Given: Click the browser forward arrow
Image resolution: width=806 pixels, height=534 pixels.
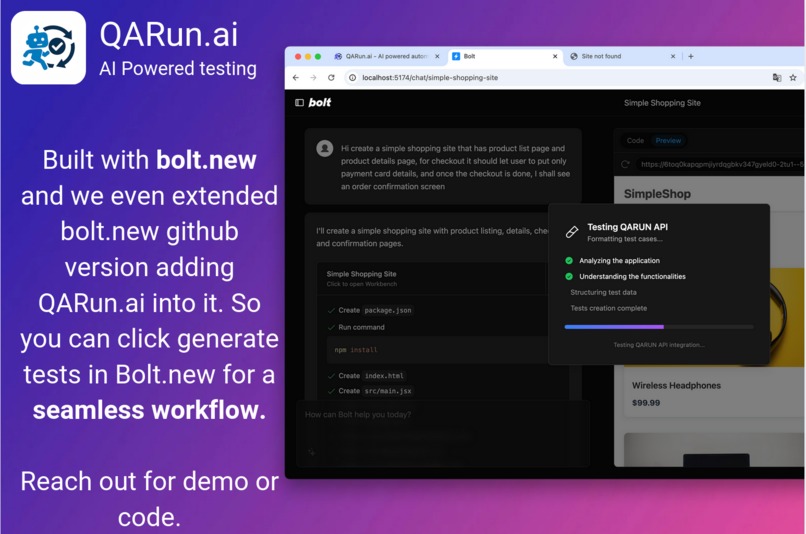Looking at the screenshot, I should (313, 78).
